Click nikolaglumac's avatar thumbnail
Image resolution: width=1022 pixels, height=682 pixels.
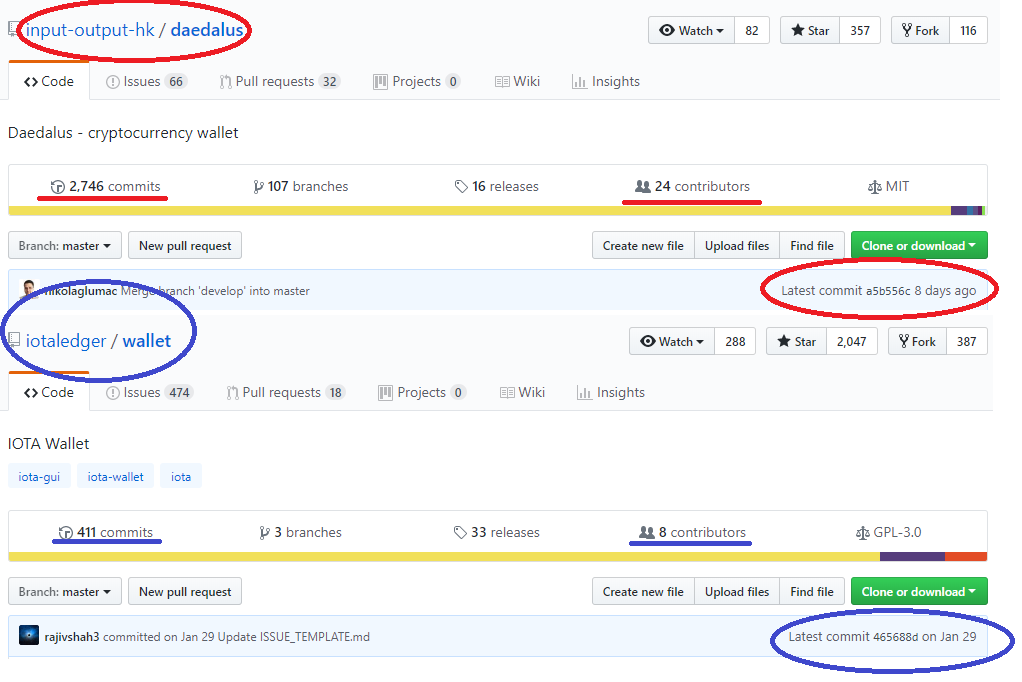click(x=28, y=291)
